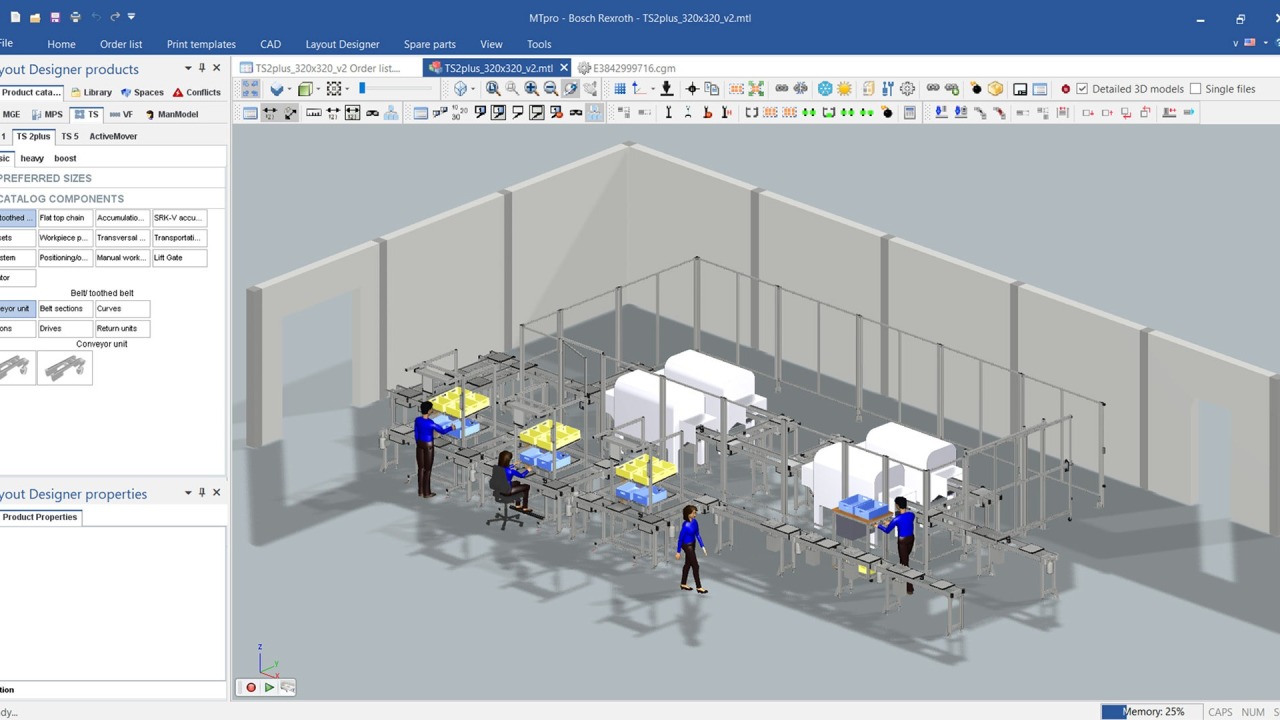Click the copy component toolbar icon
The height and width of the screenshot is (720, 1280).
pyautogui.click(x=712, y=89)
